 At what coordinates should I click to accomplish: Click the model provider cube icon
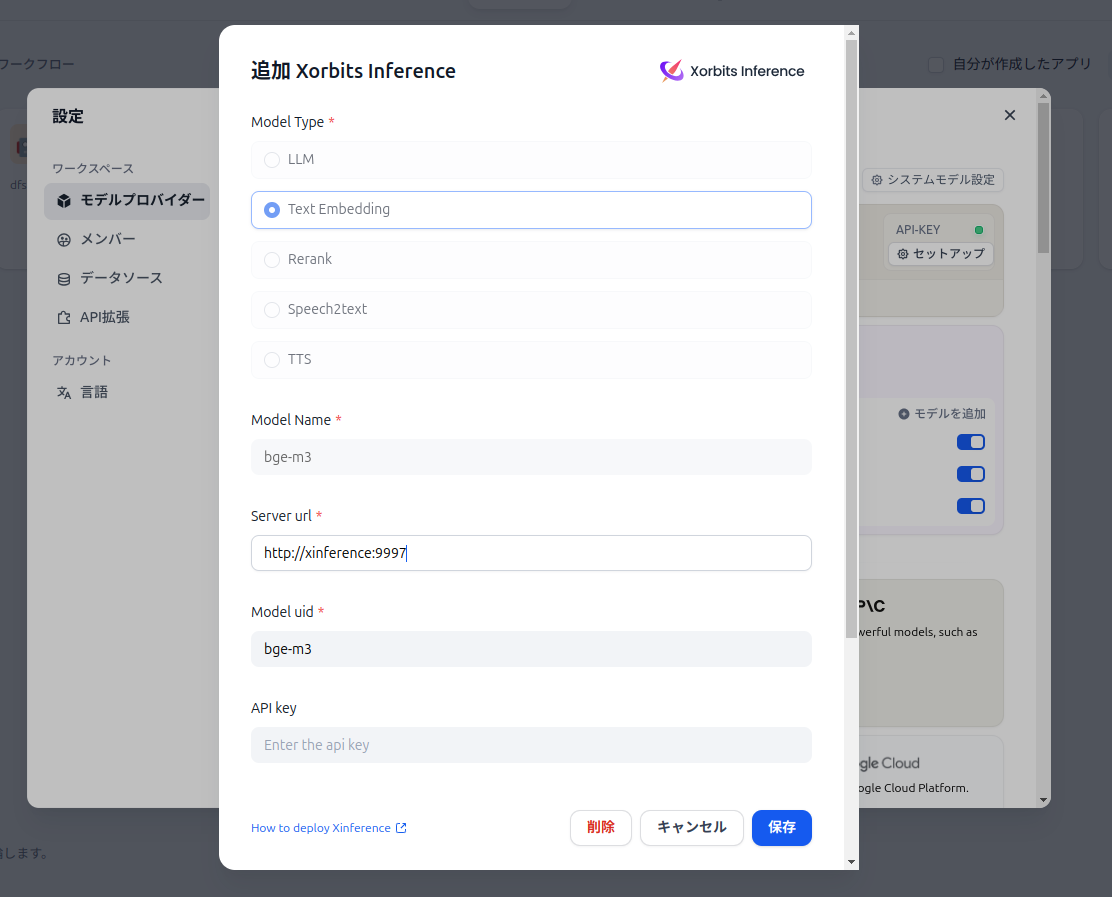pos(64,201)
